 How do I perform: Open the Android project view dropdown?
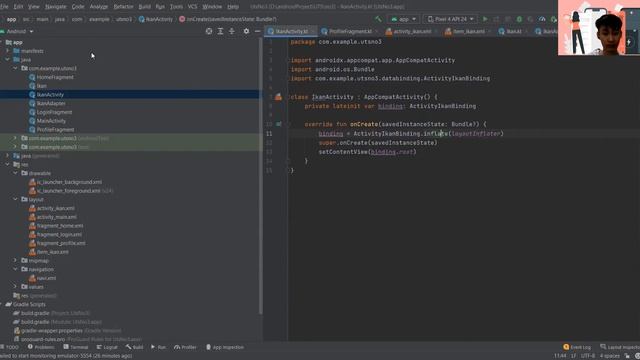pyautogui.click(x=17, y=31)
